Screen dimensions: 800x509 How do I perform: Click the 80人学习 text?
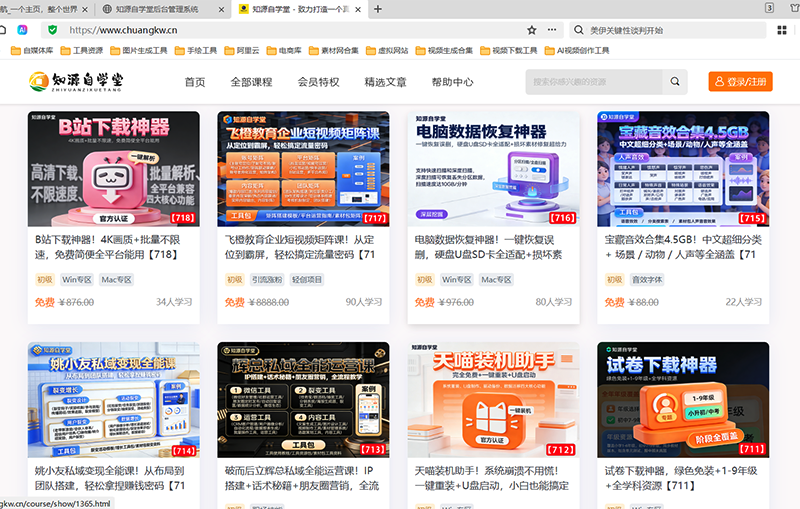coord(554,302)
